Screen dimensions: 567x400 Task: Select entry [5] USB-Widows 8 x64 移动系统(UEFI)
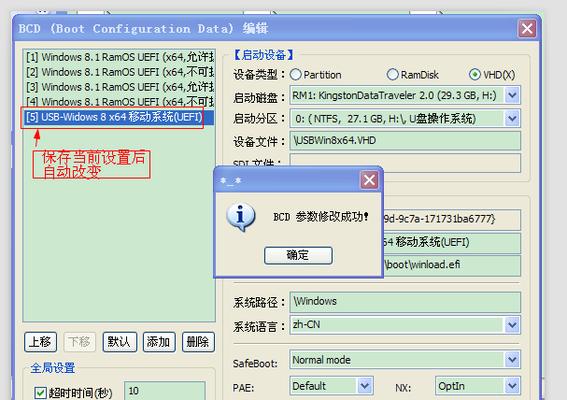click(x=120, y=117)
